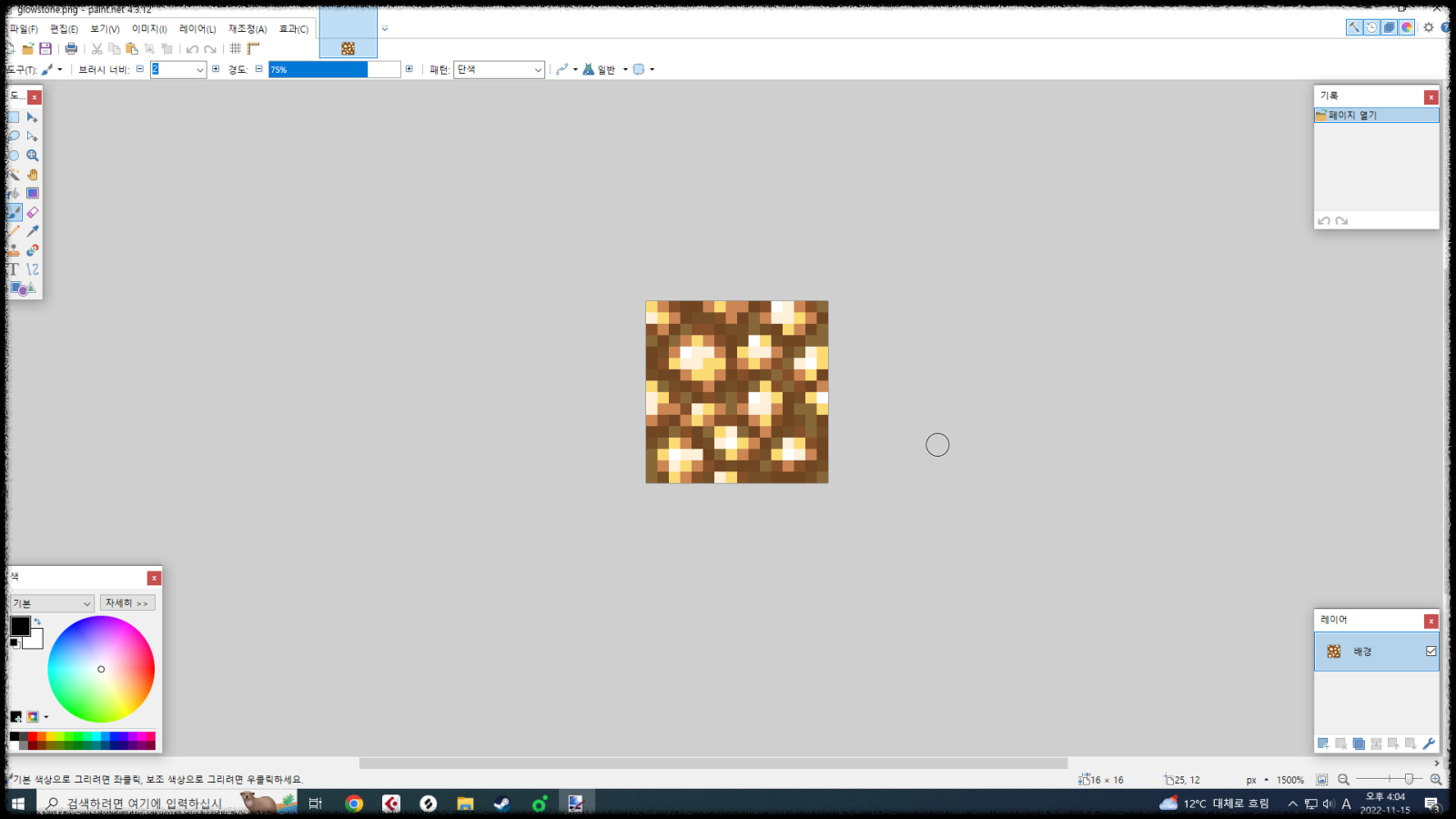1456x819 pixels.
Task: Click the Settings gear at top right
Action: pyautogui.click(x=1429, y=27)
